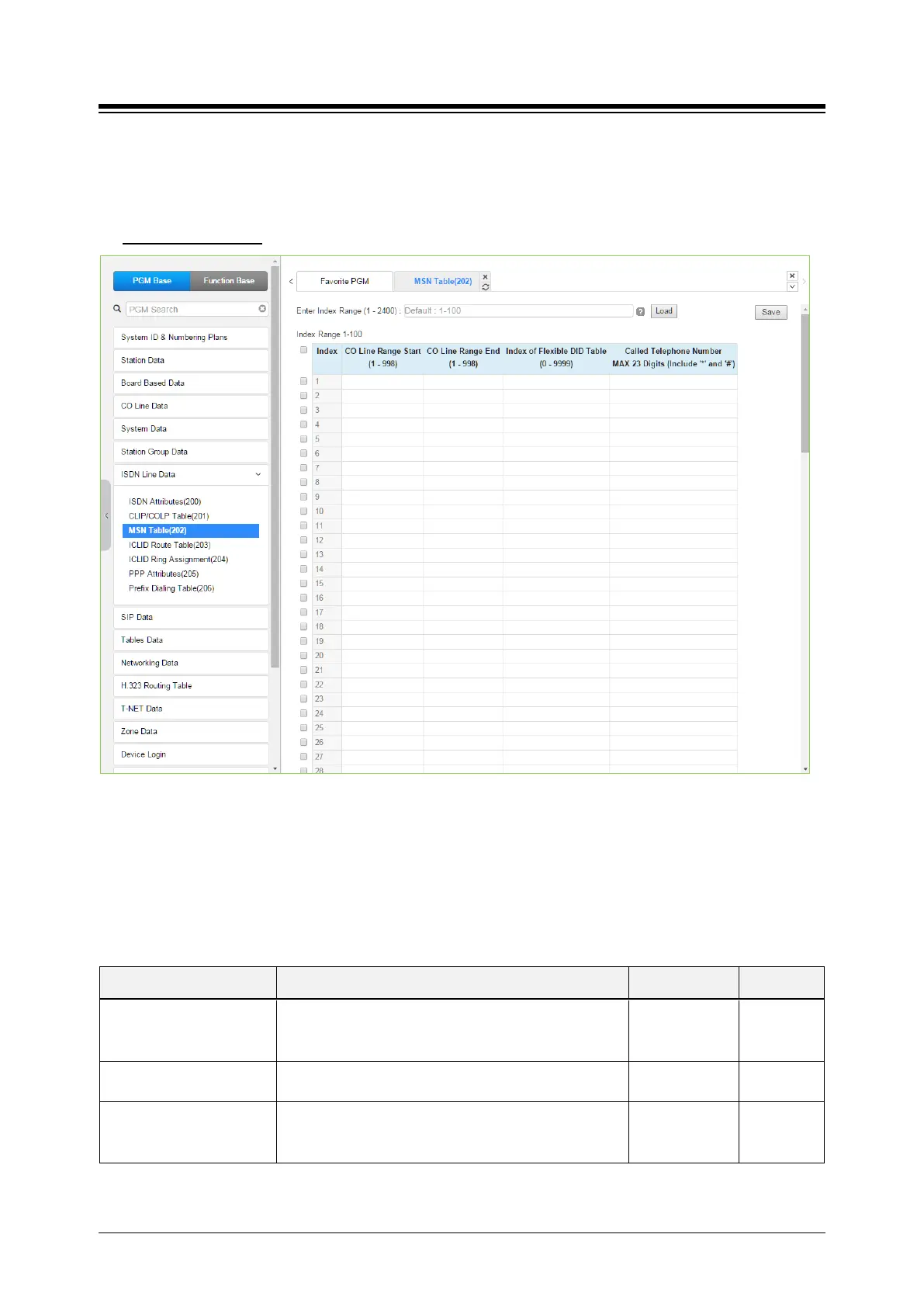Expand H.323 Routing Table section
Image resolution: width=924 pixels, height=1307 pixels.
tap(191, 686)
